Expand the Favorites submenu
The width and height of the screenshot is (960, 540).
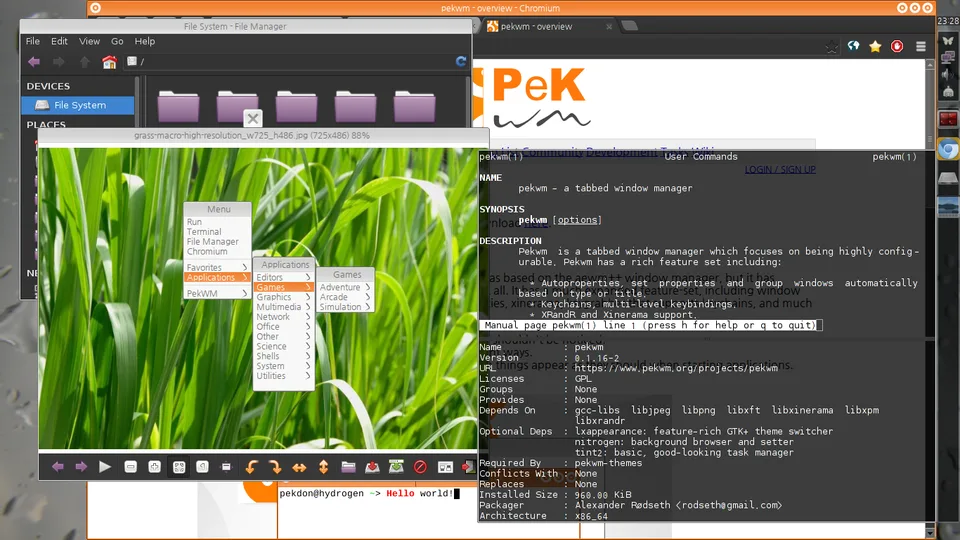[217, 267]
